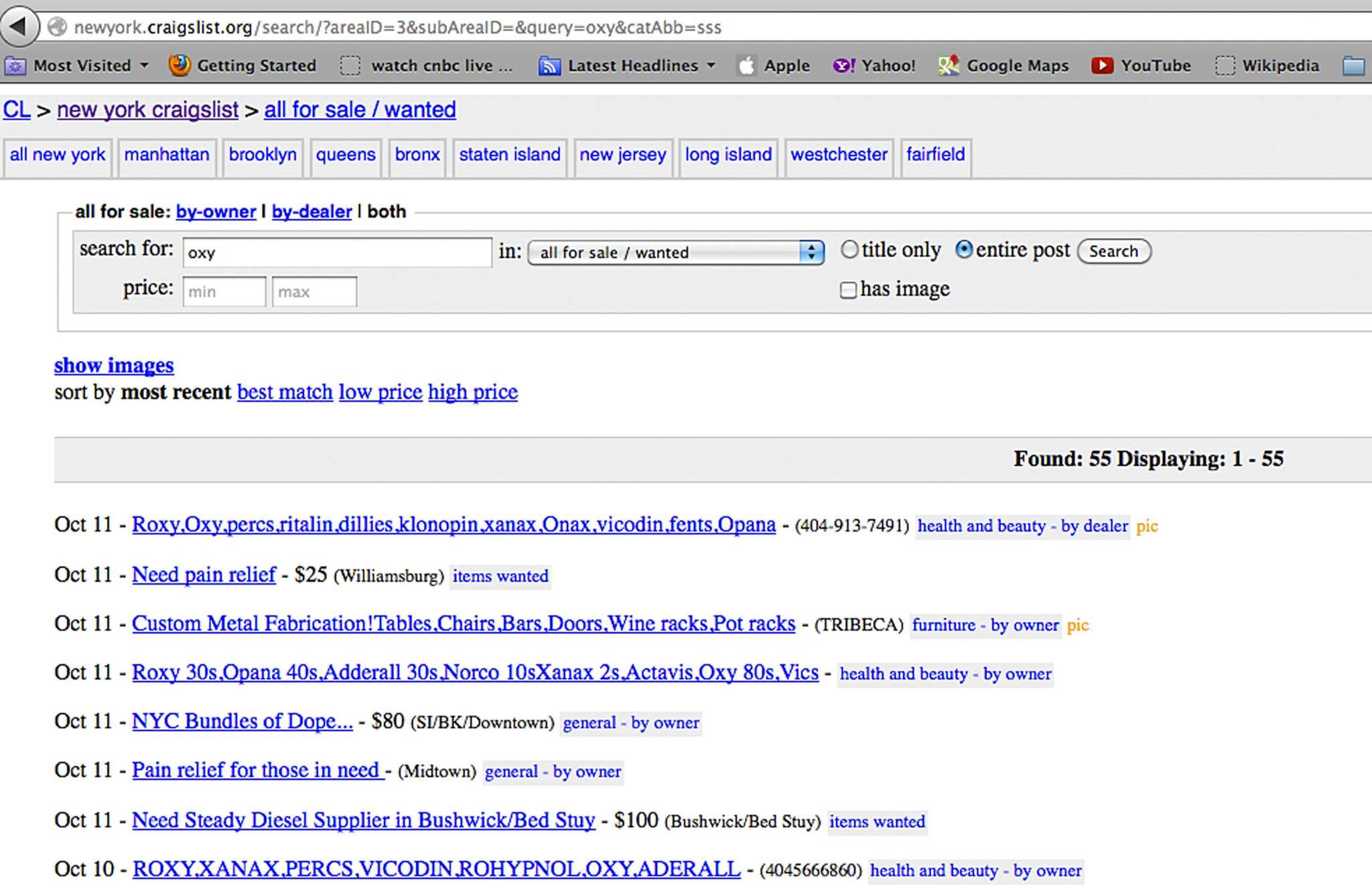
Task: Click the Yahoo! bookmark icon
Action: coord(843,66)
